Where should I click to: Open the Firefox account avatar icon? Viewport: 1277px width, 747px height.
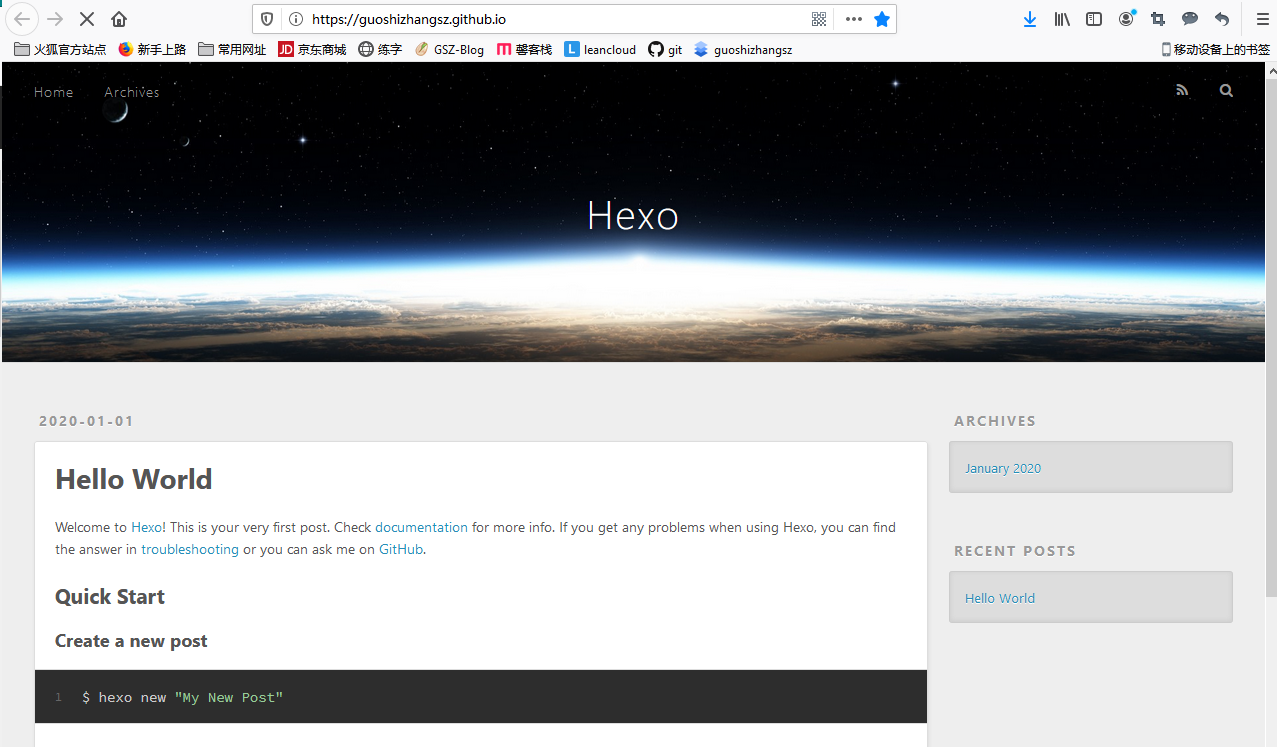click(1126, 19)
